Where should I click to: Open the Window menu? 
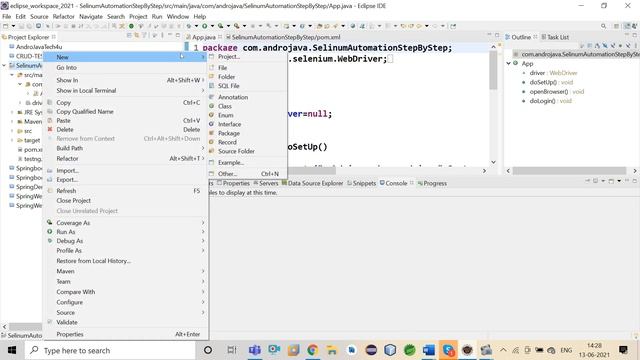178,17
